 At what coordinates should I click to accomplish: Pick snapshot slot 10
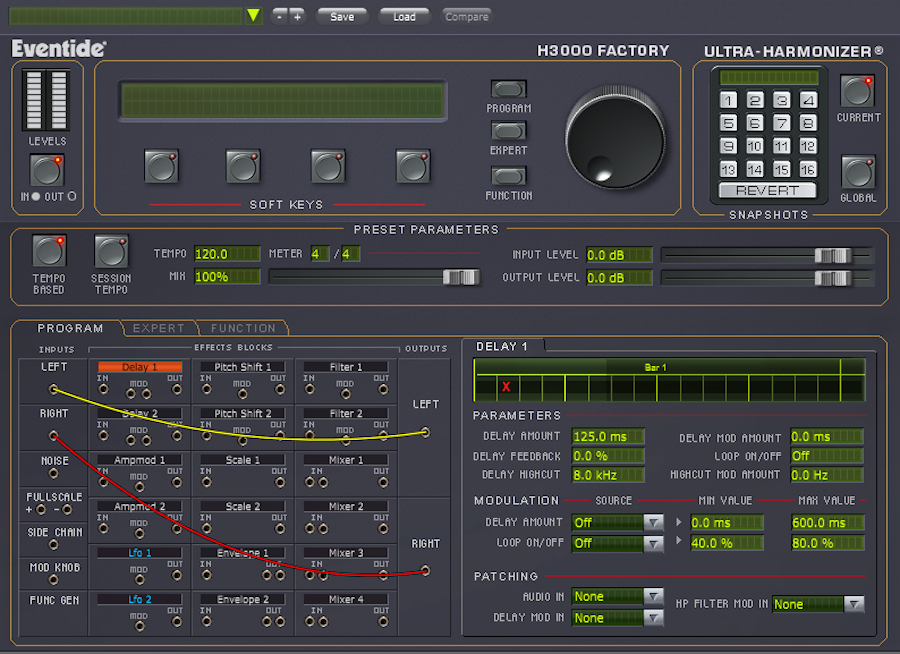click(754, 146)
